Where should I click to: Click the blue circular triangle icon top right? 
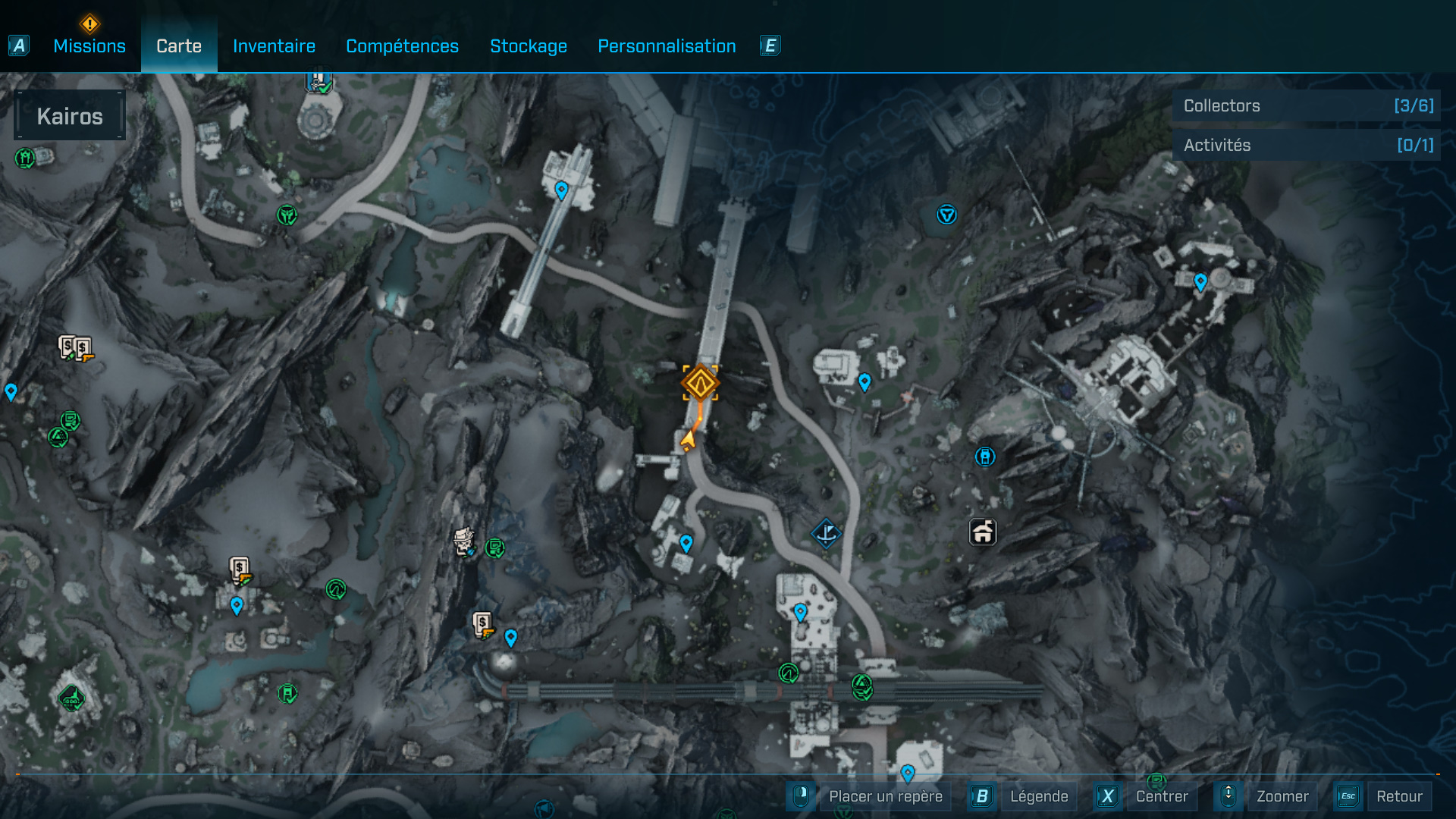(x=946, y=215)
